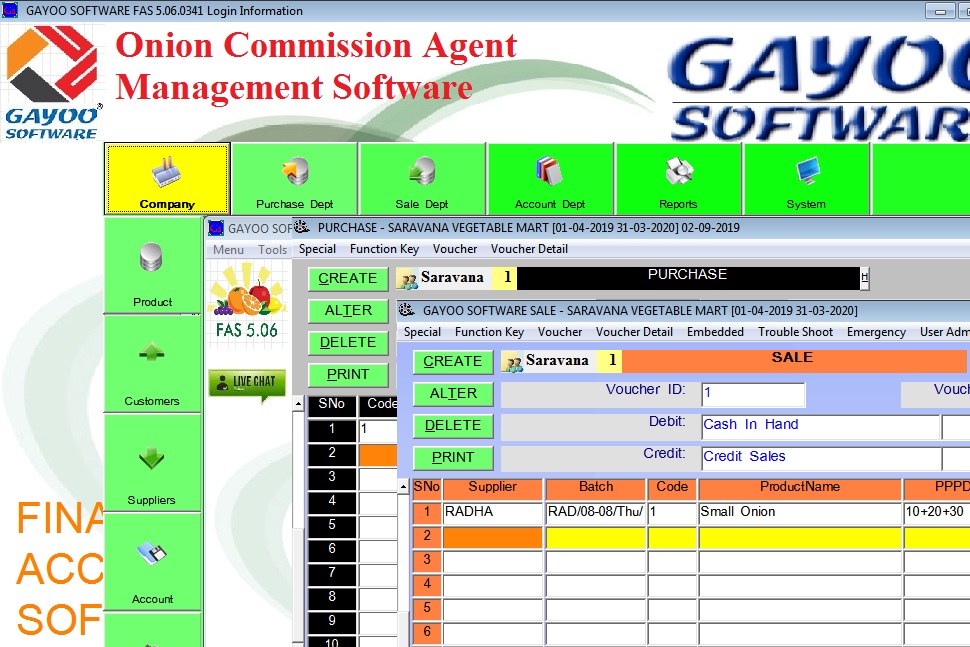
Task: Click DELETE button in Purchase window
Action: [348, 343]
